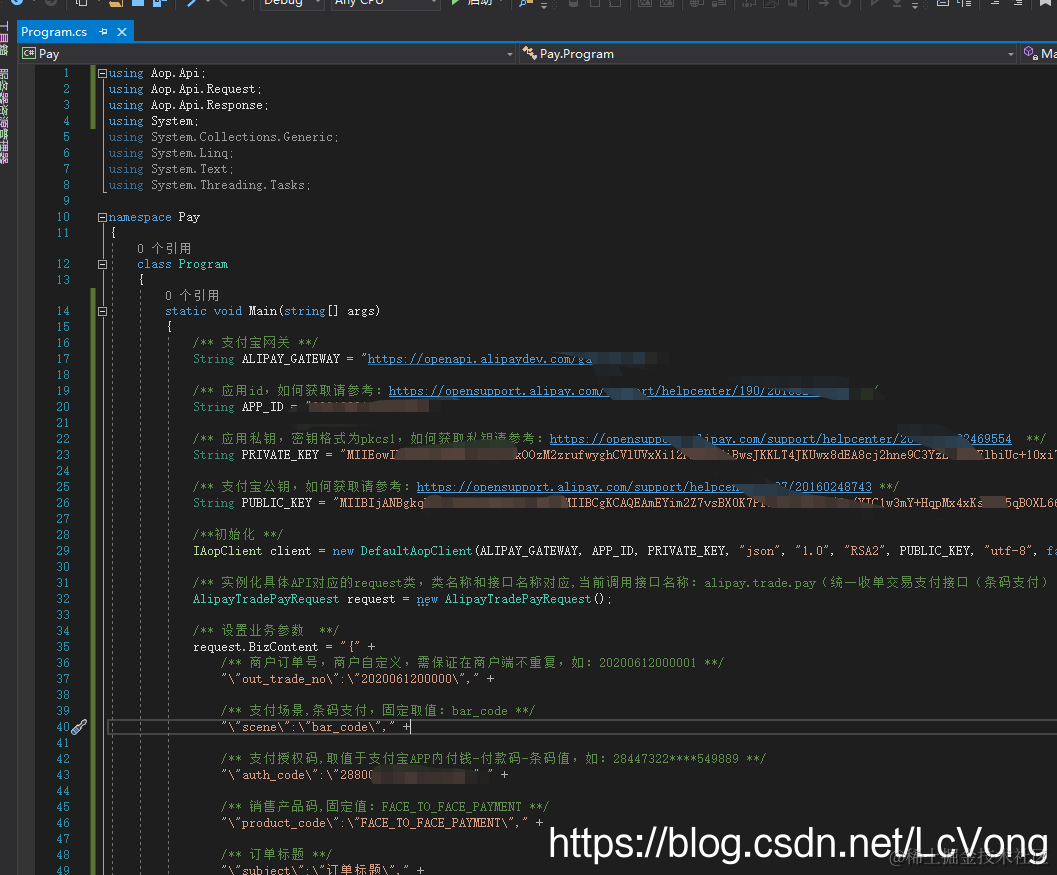Click "using Aop.Api.Request;" on line 2
Image resolution: width=1057 pixels, height=875 pixels.
(185, 89)
